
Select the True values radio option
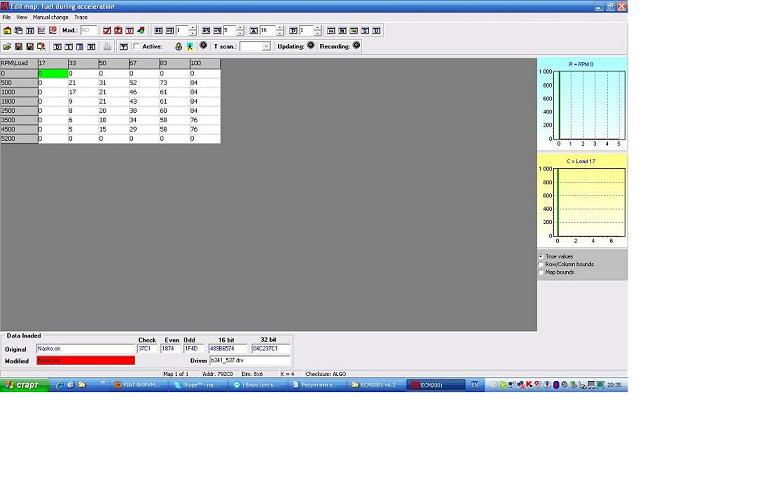pos(541,256)
